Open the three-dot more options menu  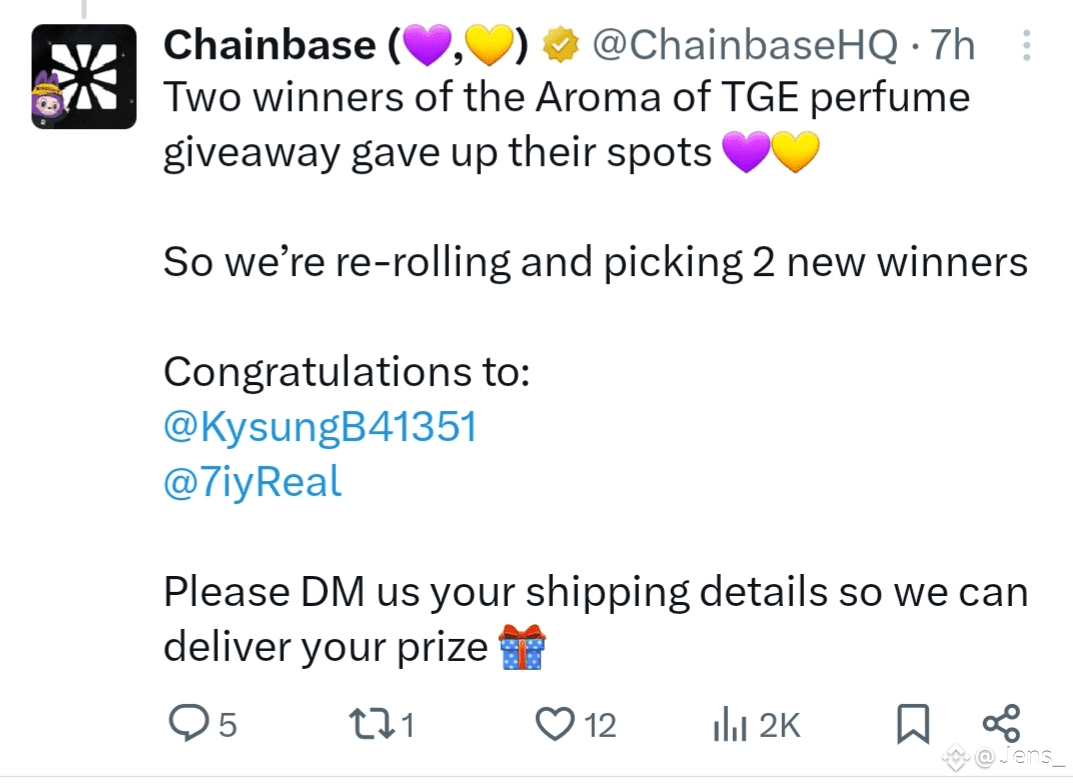coord(1026,45)
